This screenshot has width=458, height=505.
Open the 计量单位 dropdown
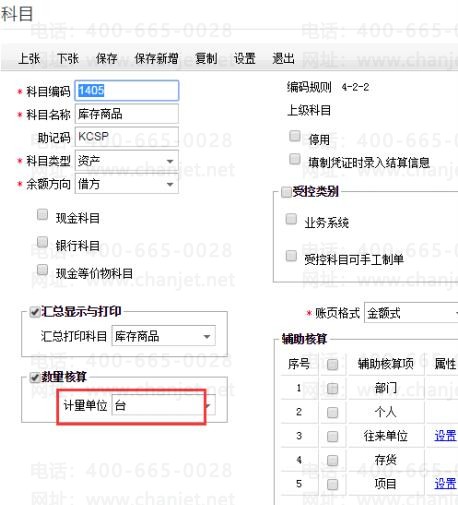[x=163, y=405]
